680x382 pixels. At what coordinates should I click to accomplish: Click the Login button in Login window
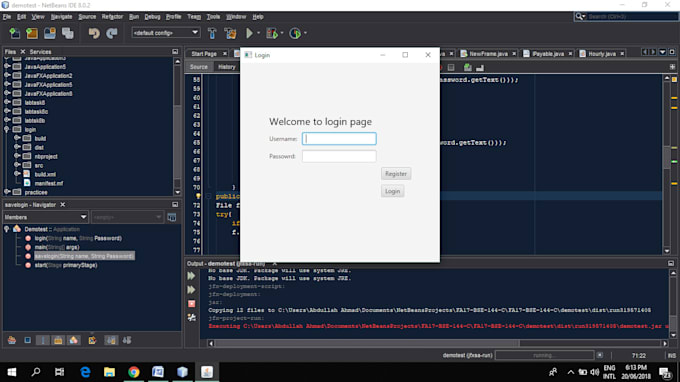392,191
